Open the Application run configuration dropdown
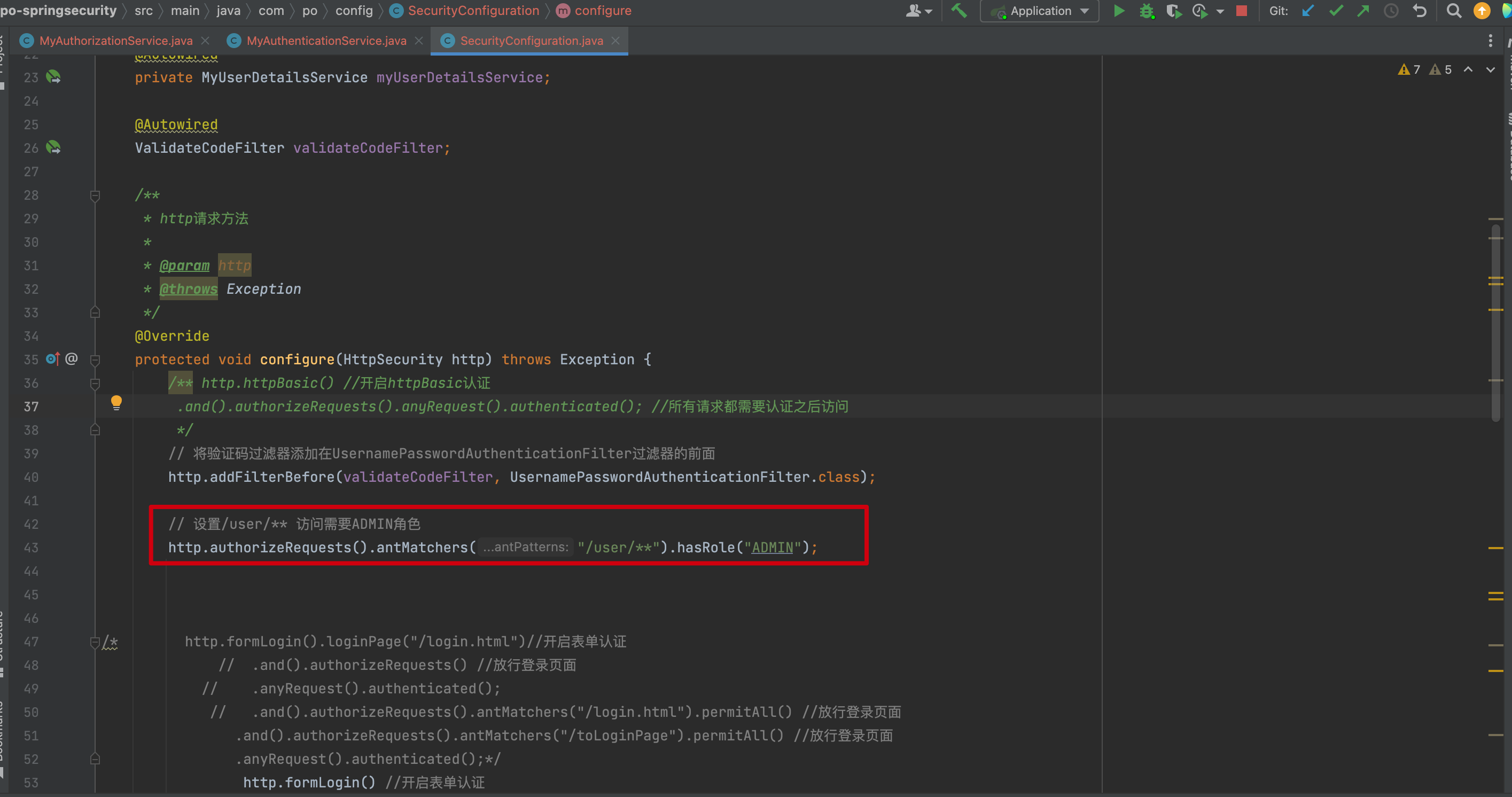 (1040, 11)
